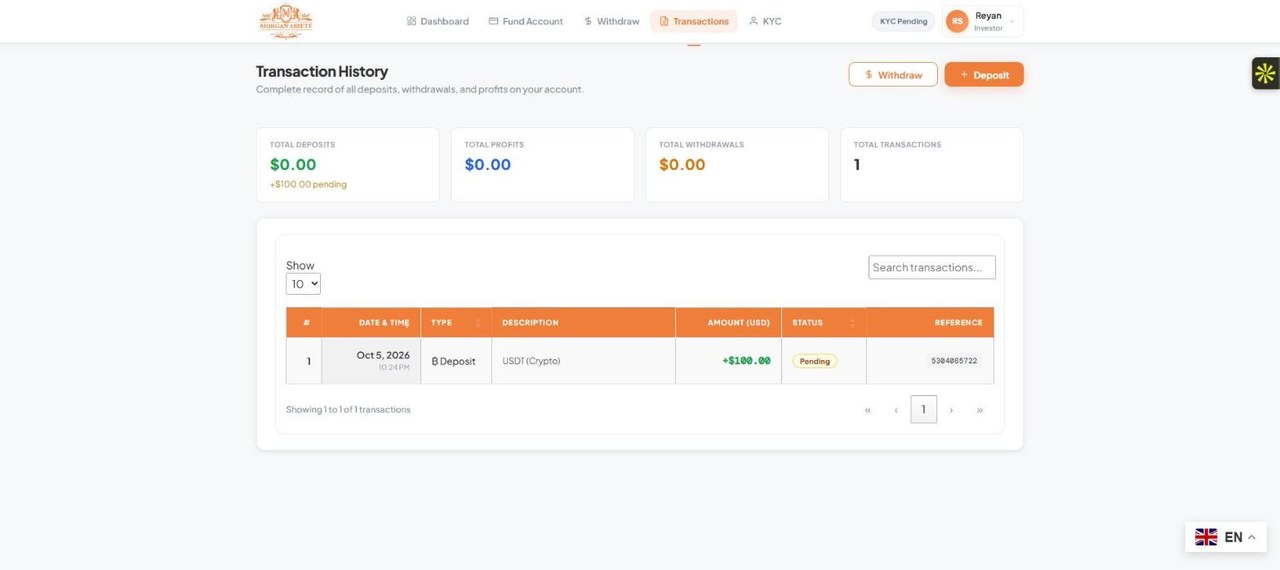Screen dimensions: 1280x570
Task: Select the Transactions nav tab
Action: 694,21
